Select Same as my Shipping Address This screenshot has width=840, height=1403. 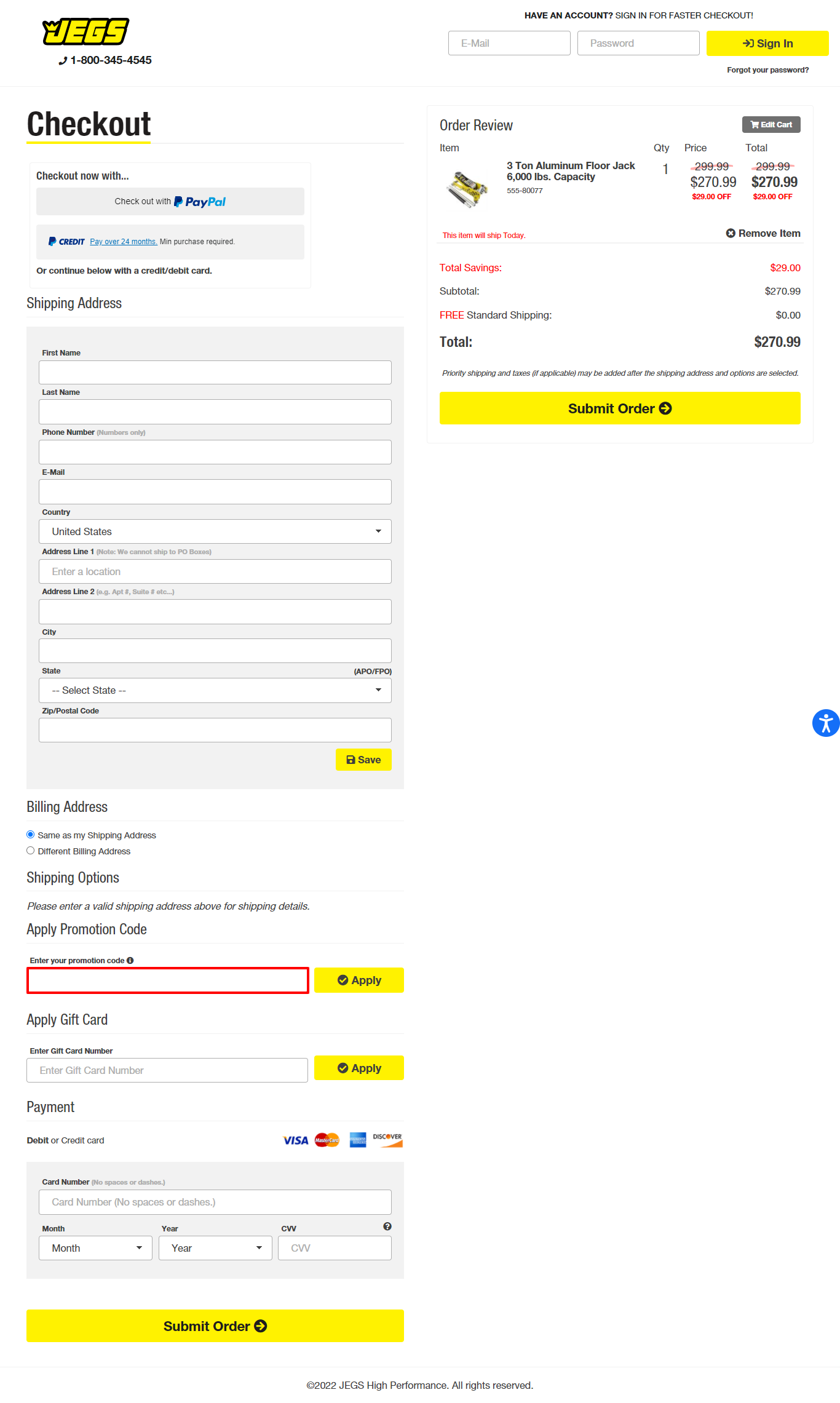31,835
